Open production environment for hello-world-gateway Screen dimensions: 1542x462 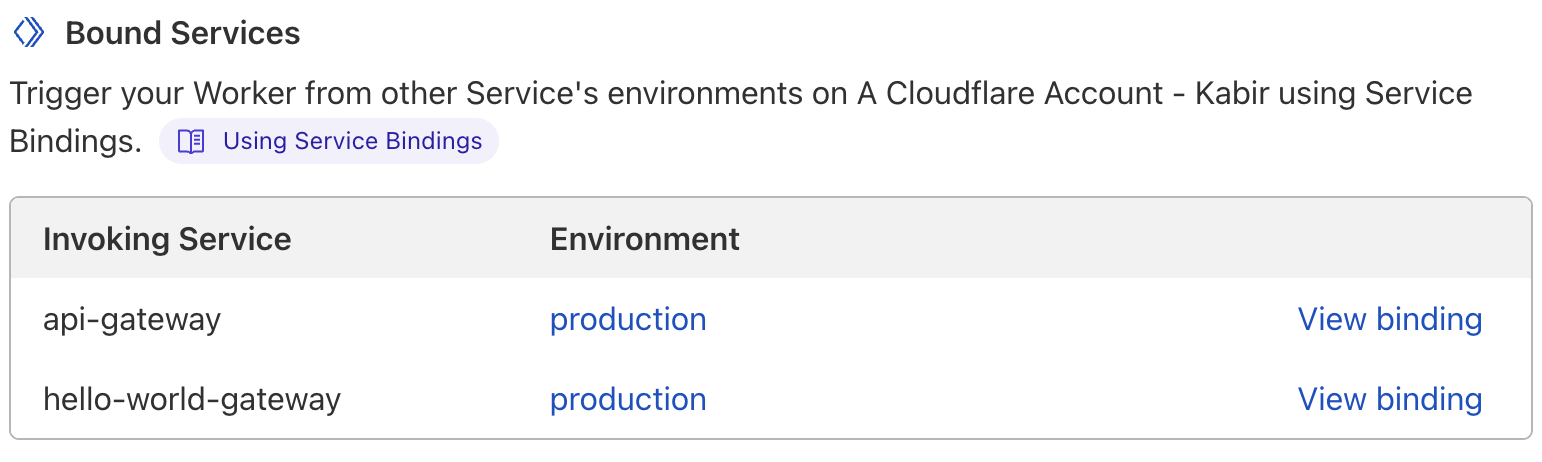628,400
